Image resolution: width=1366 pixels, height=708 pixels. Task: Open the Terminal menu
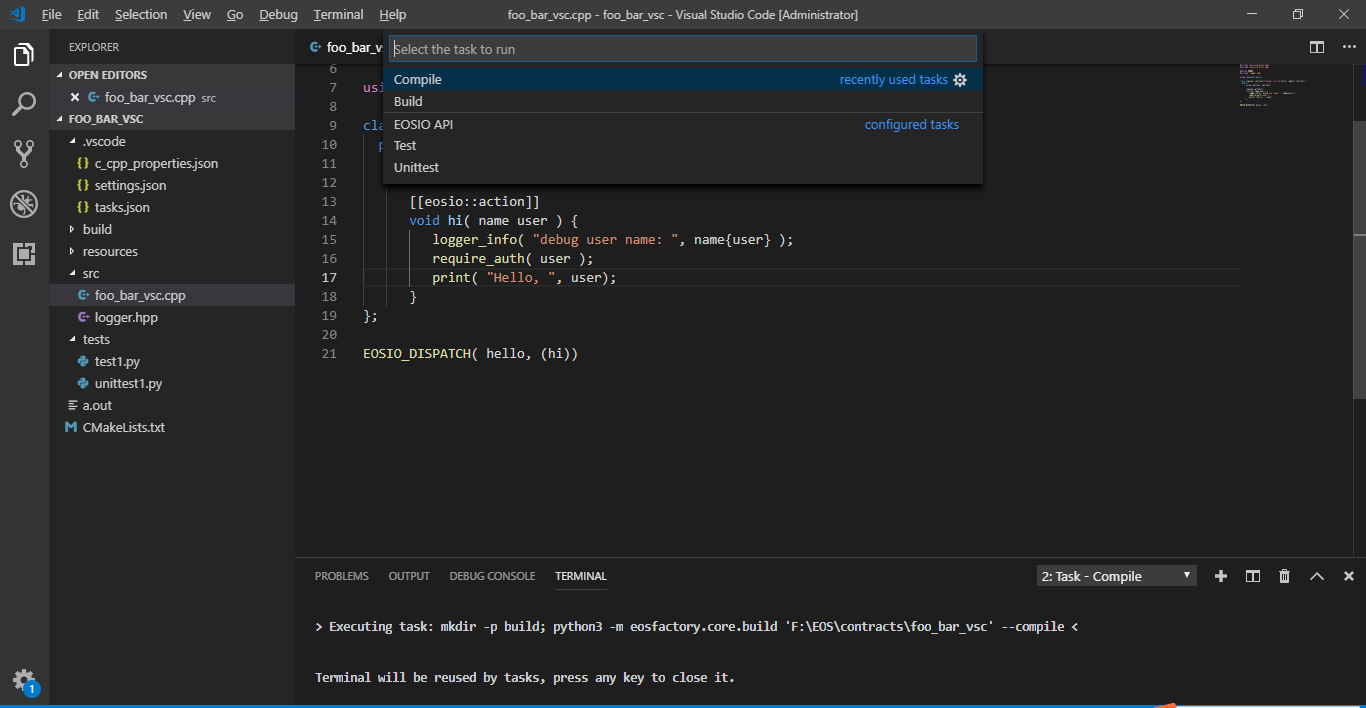338,14
